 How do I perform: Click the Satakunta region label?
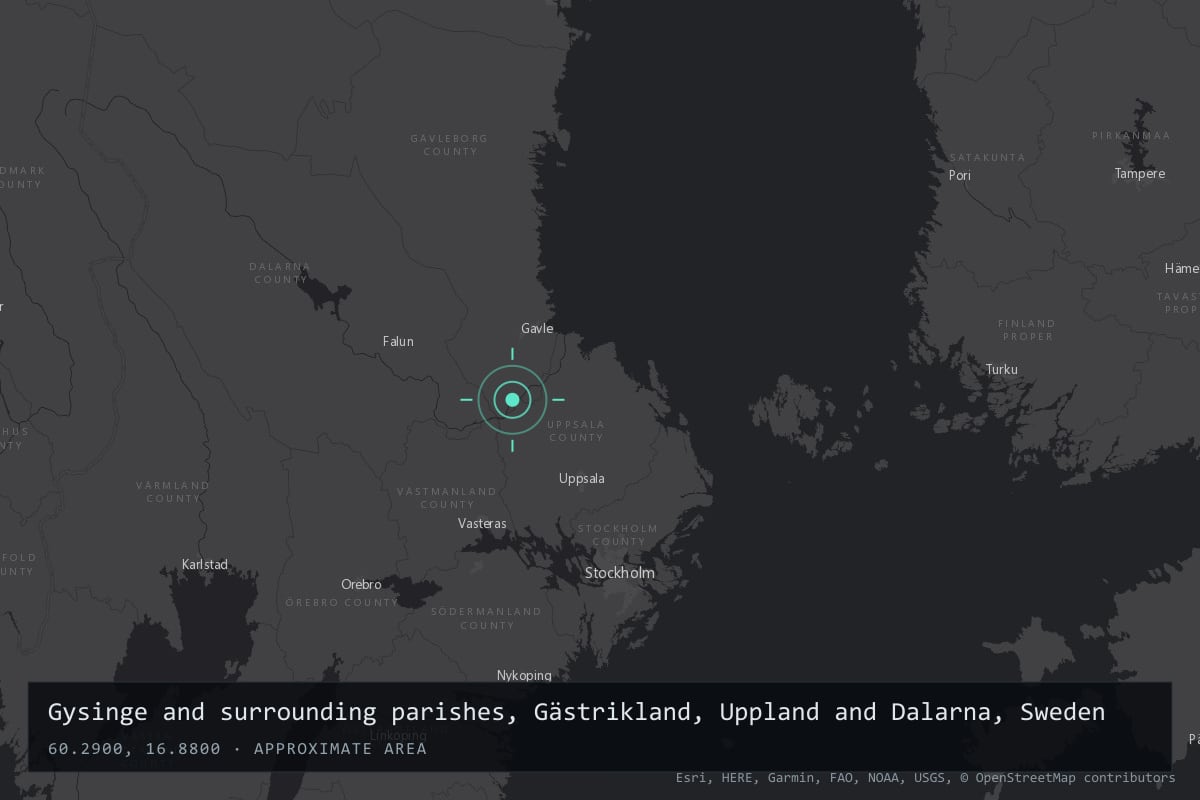(x=987, y=157)
